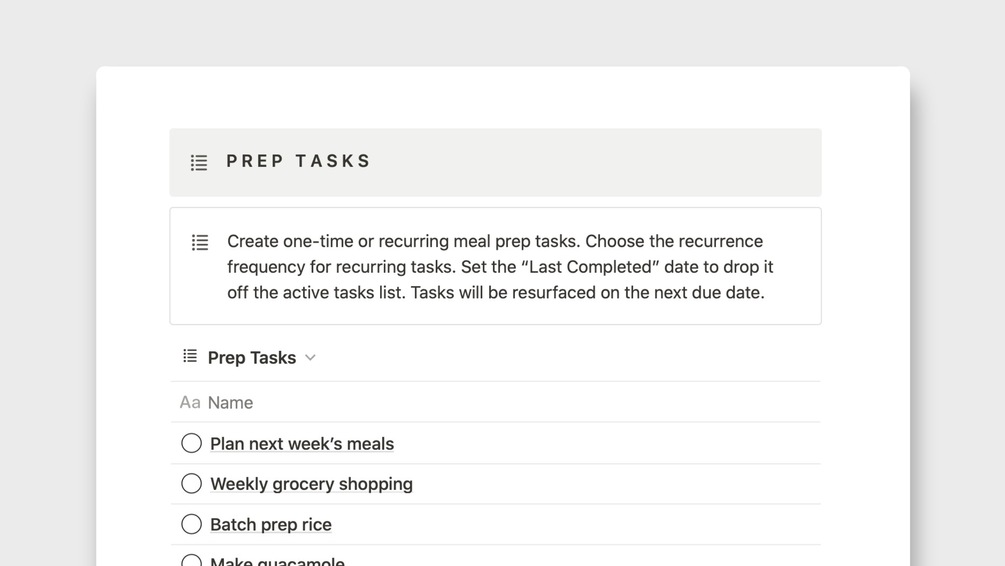Open the Make guacamole task
This screenshot has width=1005, height=566.
coord(277,561)
